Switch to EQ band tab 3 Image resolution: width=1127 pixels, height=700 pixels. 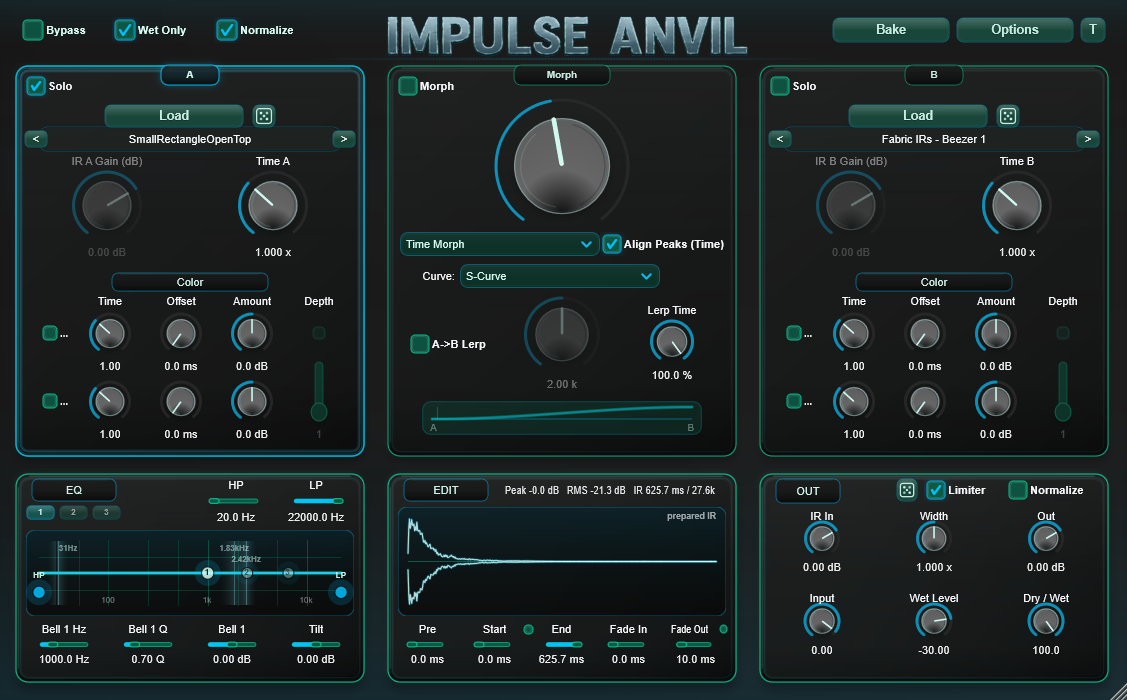point(106,512)
